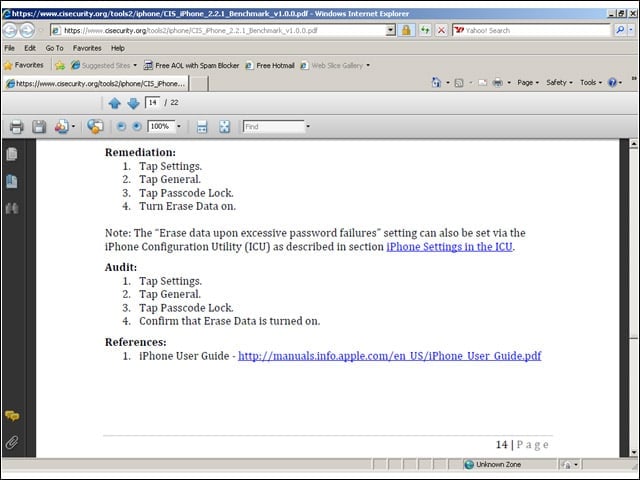
Task: Open the Safety dropdown menu
Action: 559,83
